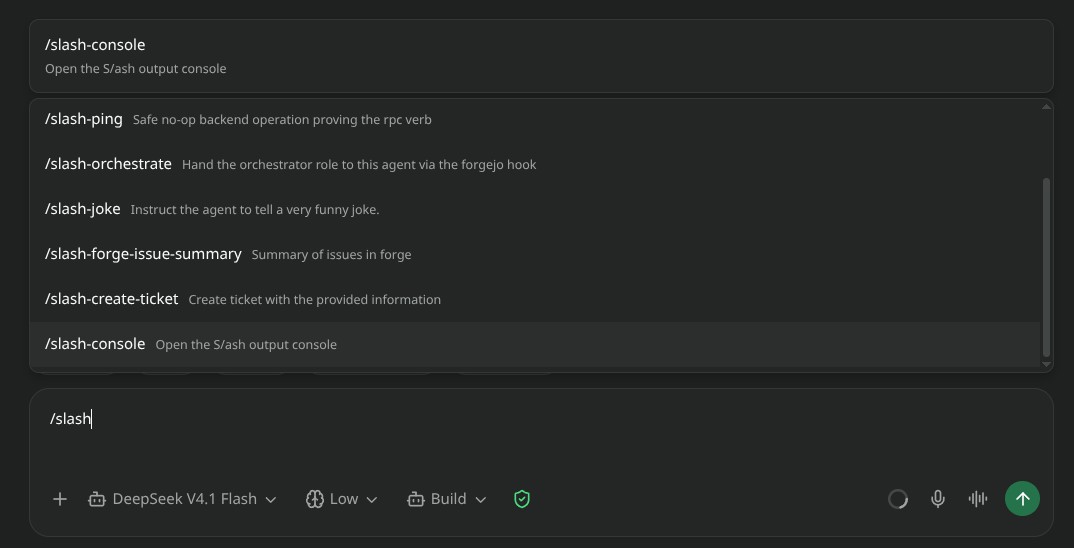The image size is (1074, 548).
Task: Open the Build agent mode dropdown
Action: pyautogui.click(x=447, y=499)
